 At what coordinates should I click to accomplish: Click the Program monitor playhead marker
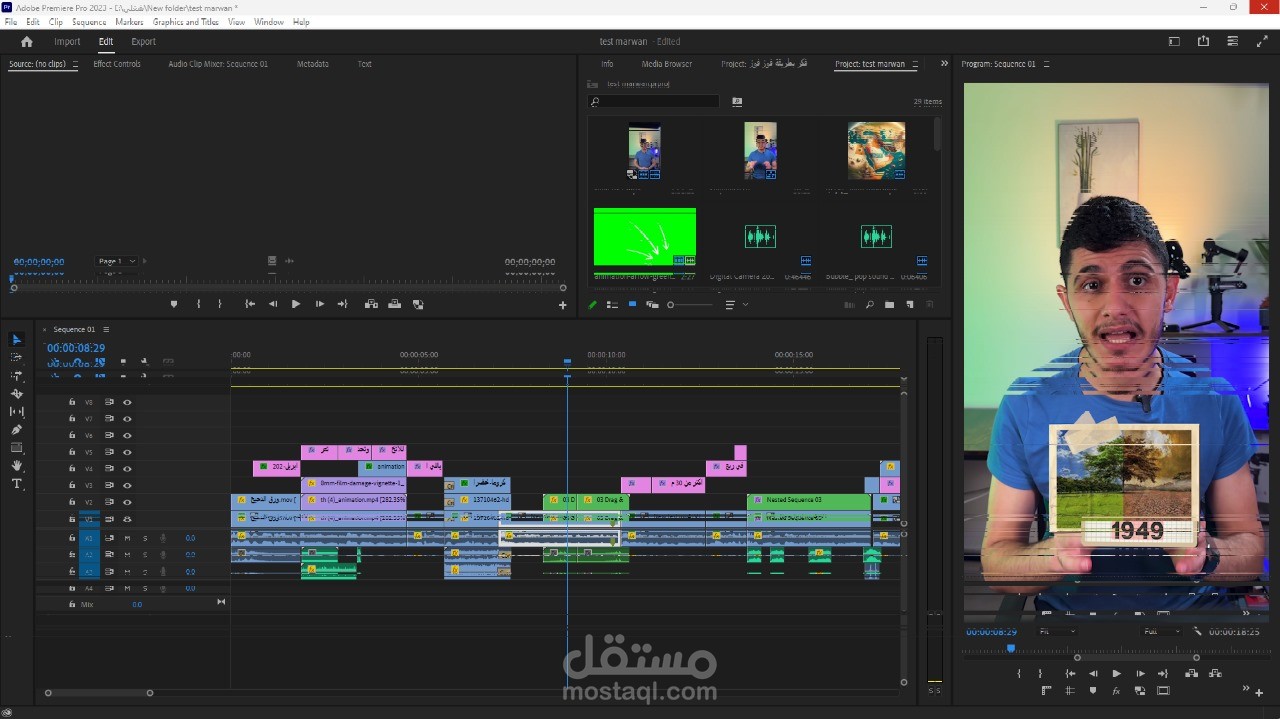[x=1010, y=648]
